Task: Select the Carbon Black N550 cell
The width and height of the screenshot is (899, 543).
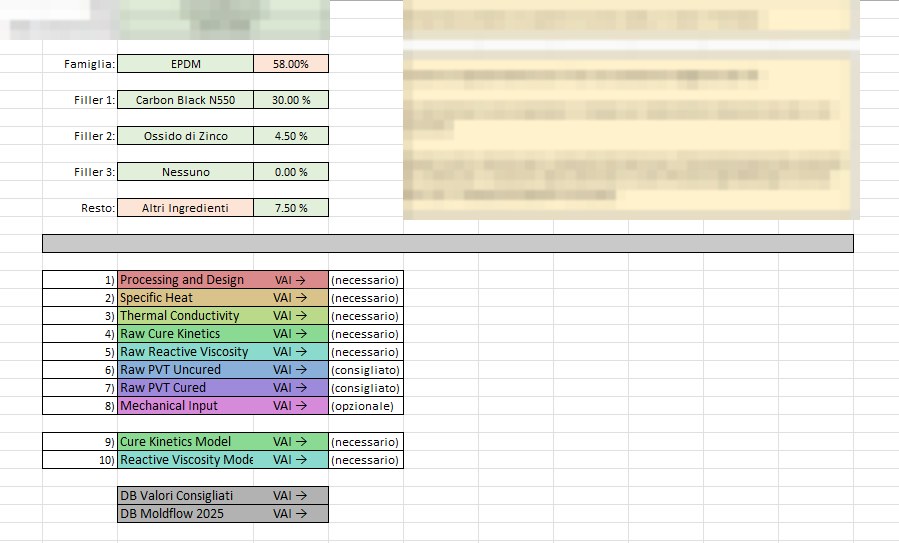Action: click(185, 100)
